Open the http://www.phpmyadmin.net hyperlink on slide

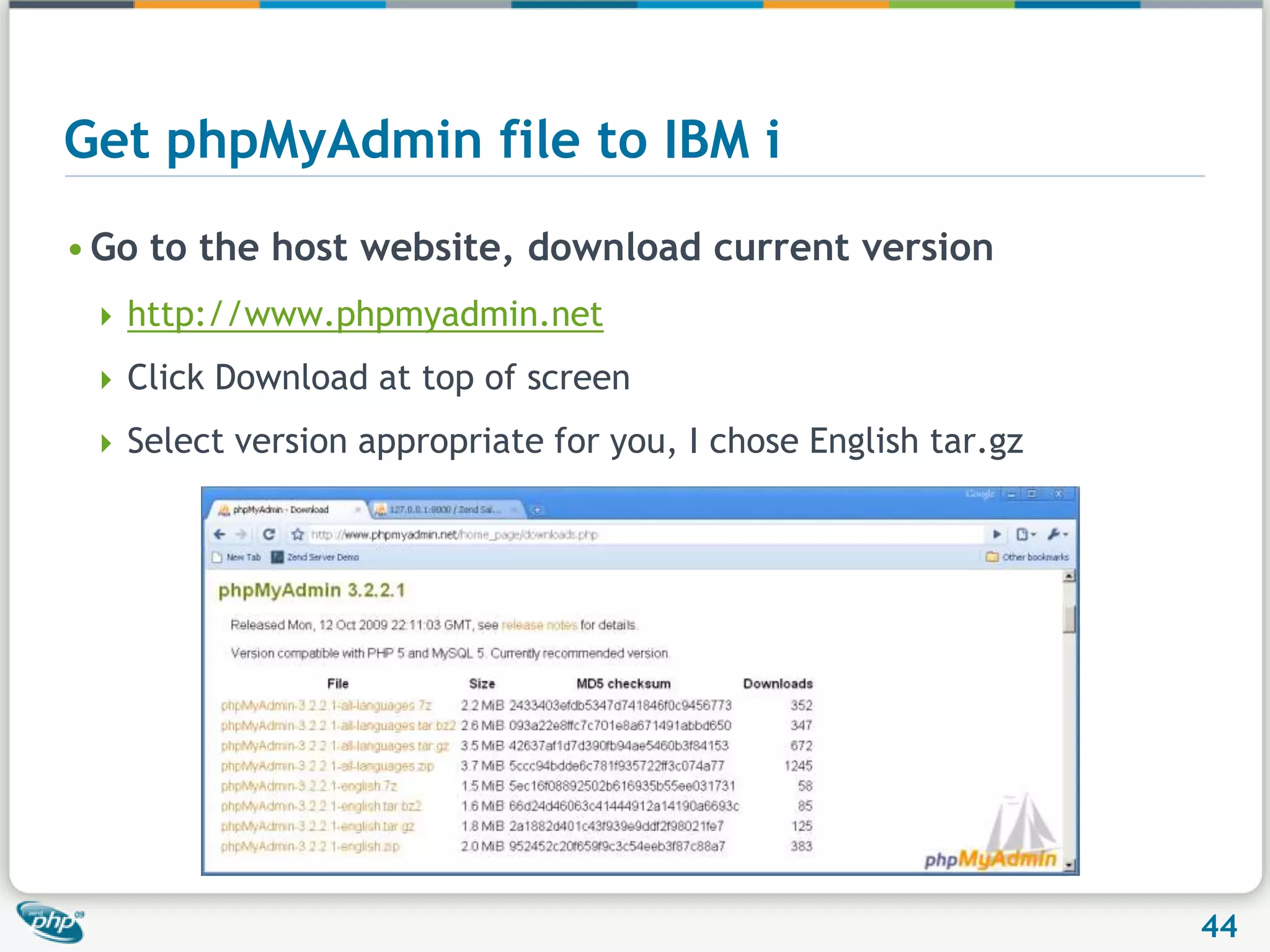[x=365, y=314]
